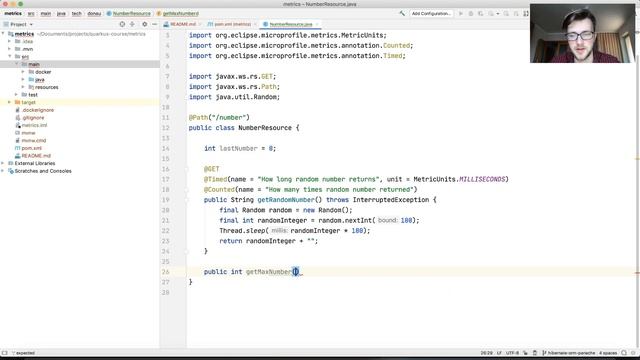Click the metrics breadcrumb in navigation bar
The image size is (640, 360).
click(13, 13)
